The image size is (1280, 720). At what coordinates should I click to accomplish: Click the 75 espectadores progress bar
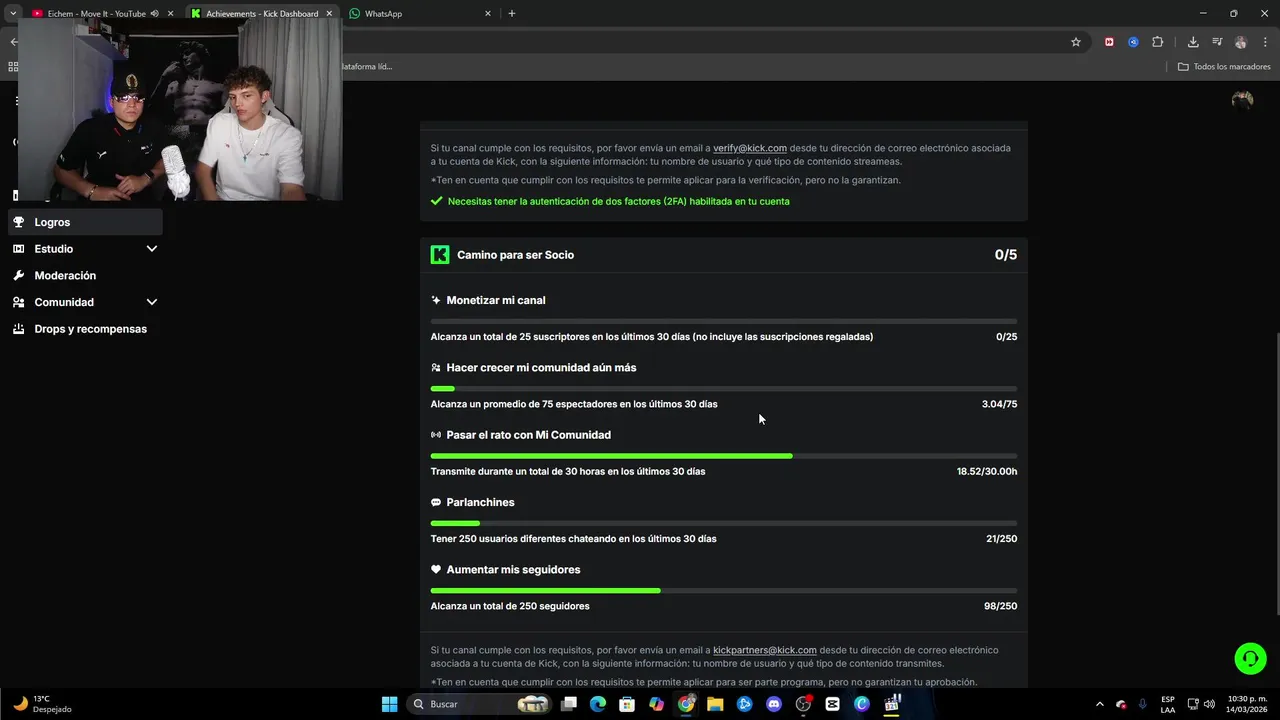click(x=724, y=388)
